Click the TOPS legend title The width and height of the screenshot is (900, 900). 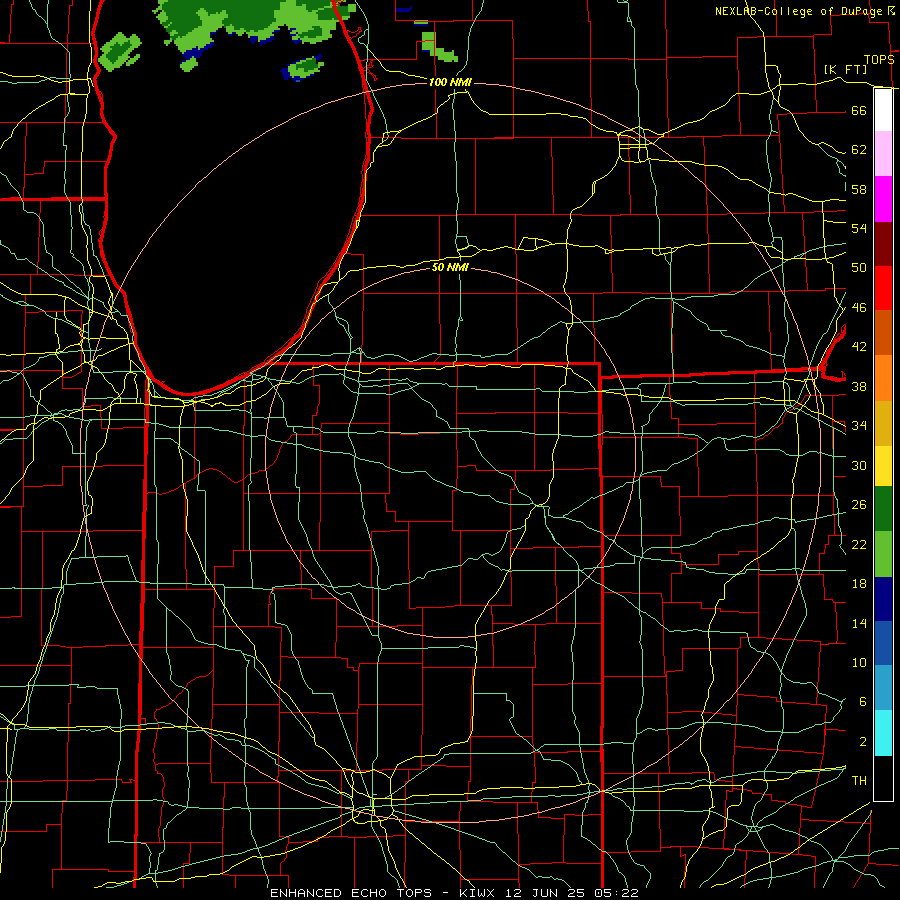[x=879, y=59]
